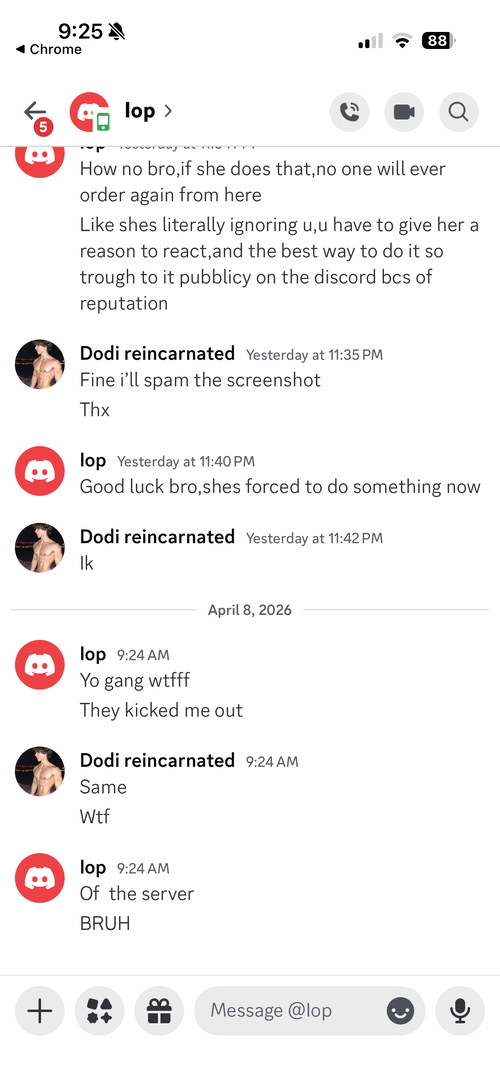The width and height of the screenshot is (500, 1088).
Task: Tap lop's avatar beside "Yo gang wtfff"
Action: tap(40, 665)
